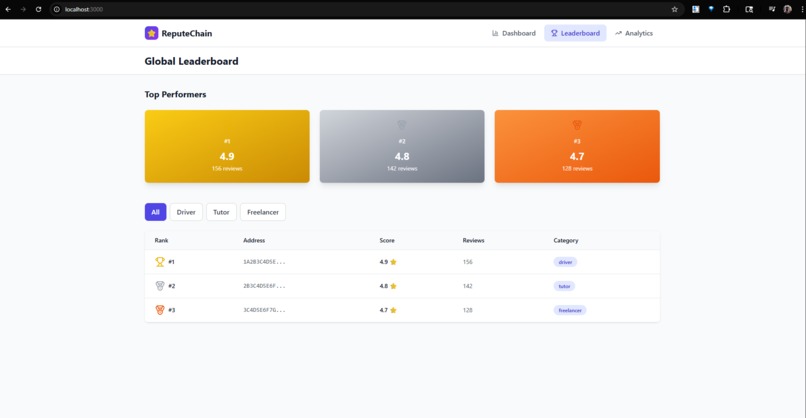Select the Leaderboard nav tab

coord(575,33)
